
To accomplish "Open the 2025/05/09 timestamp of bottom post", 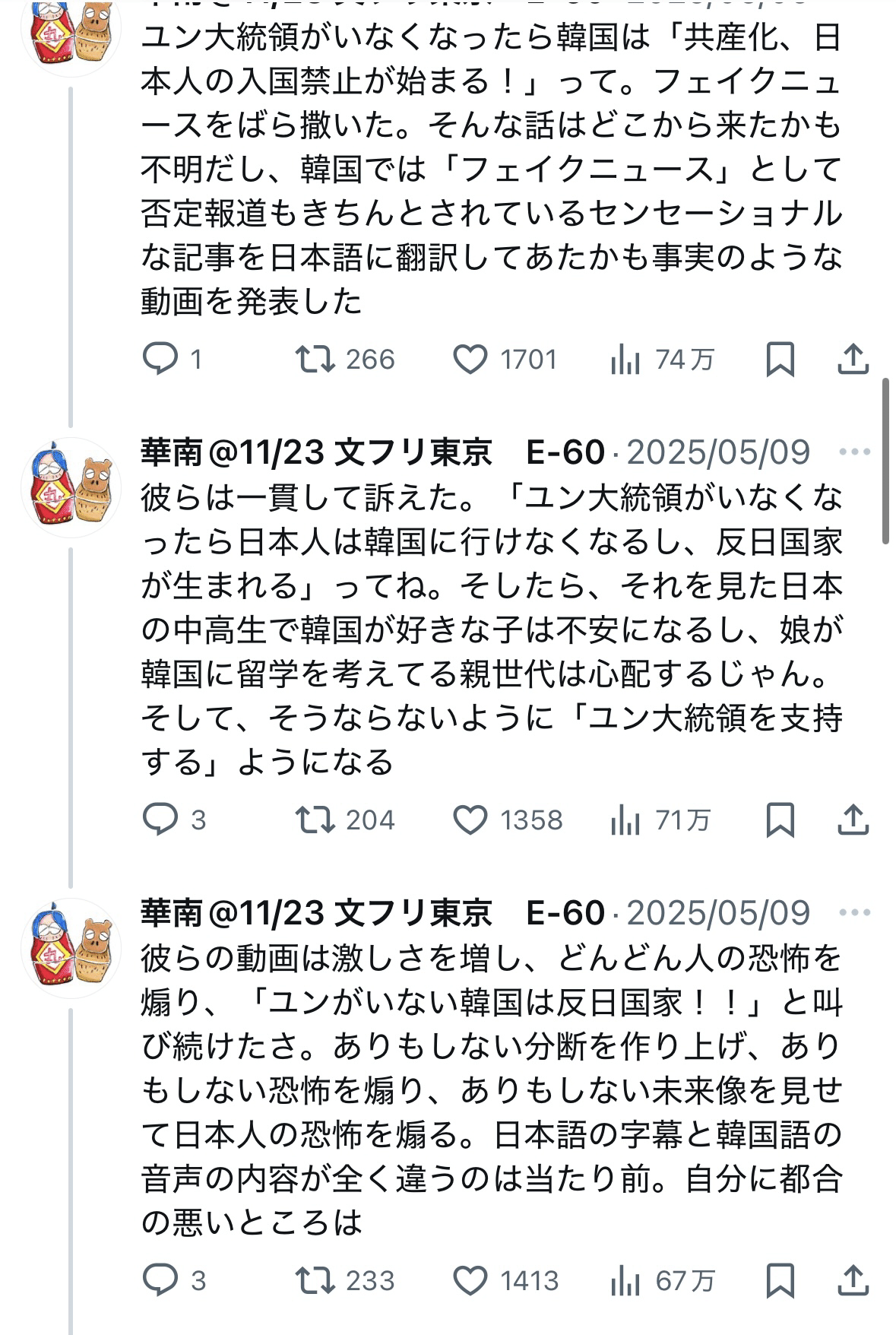I will (718, 913).
